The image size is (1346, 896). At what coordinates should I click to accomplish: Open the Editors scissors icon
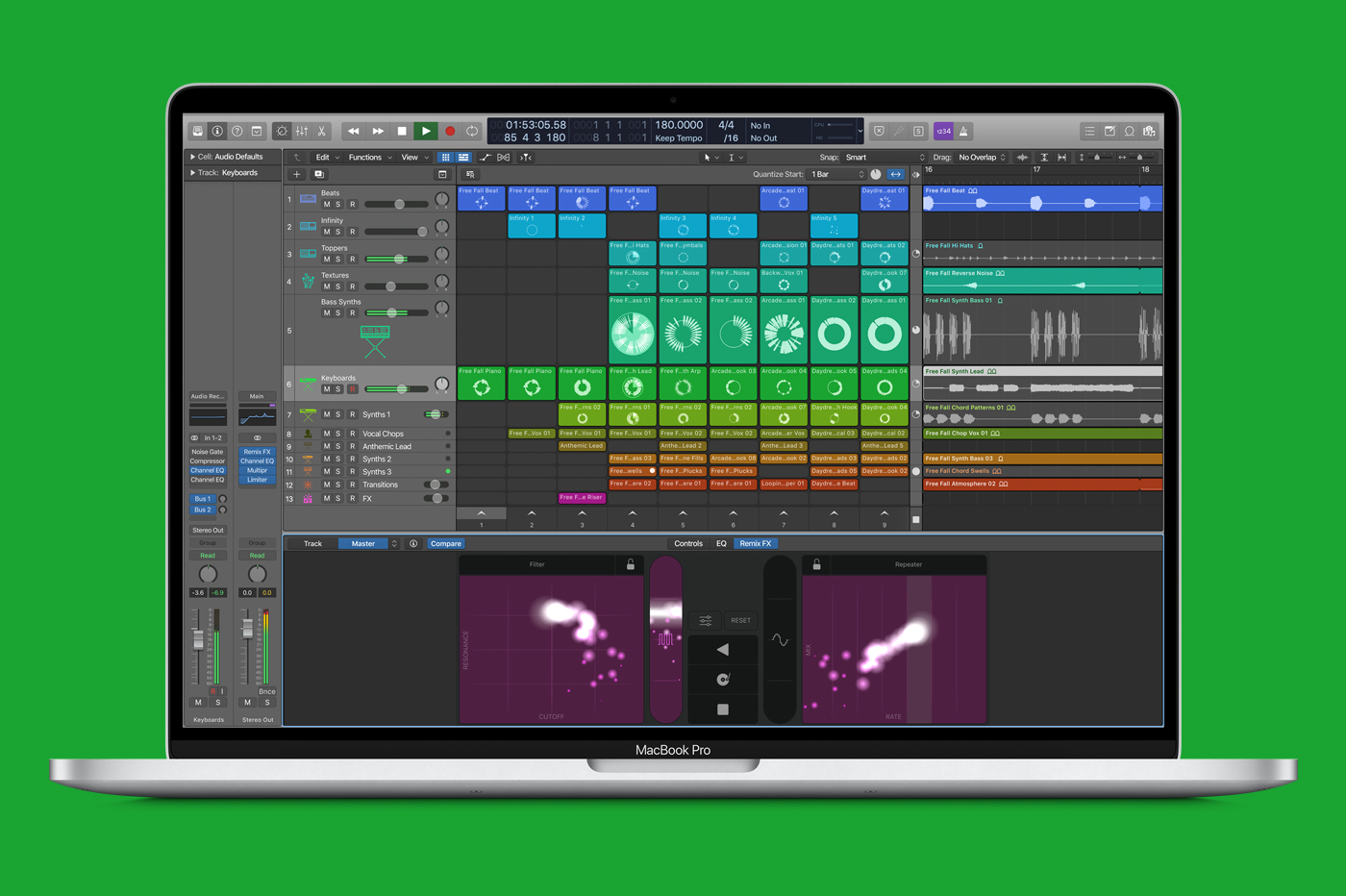(321, 131)
